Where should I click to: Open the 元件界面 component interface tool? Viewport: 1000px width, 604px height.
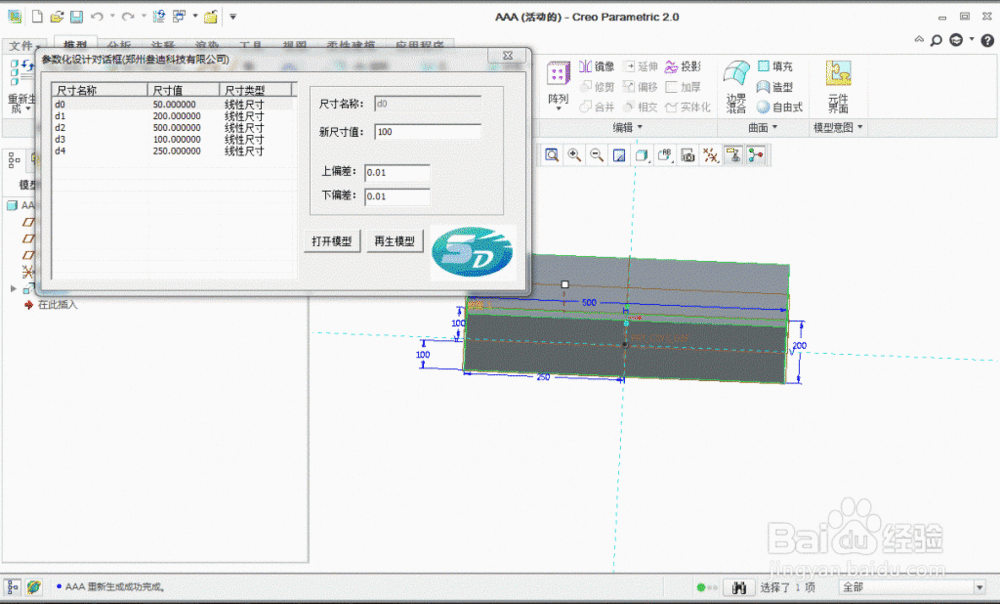(838, 87)
